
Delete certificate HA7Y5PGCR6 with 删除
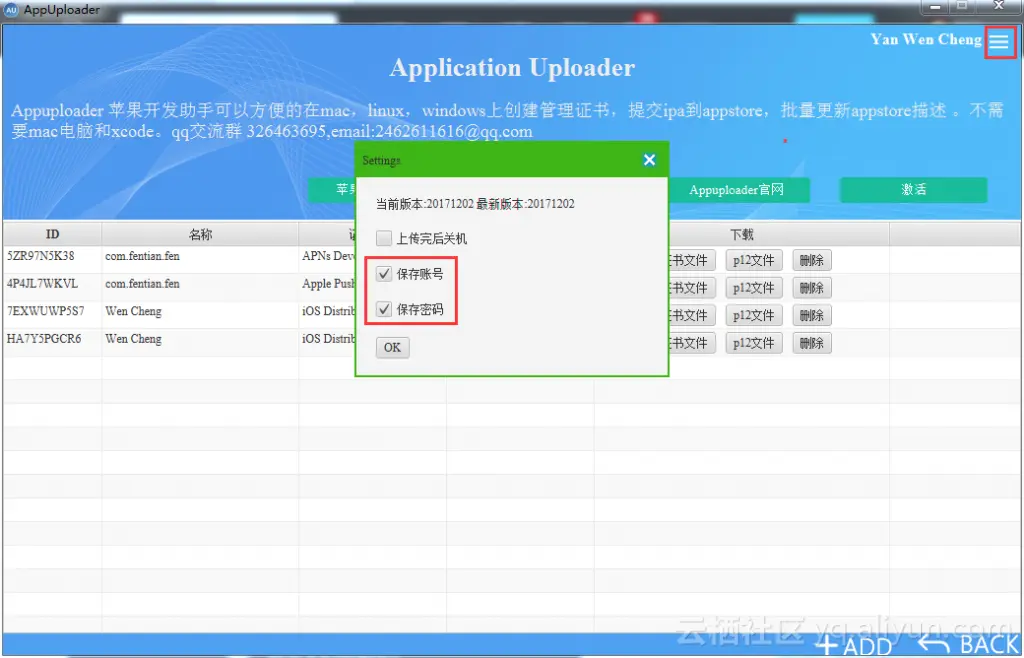pos(812,343)
